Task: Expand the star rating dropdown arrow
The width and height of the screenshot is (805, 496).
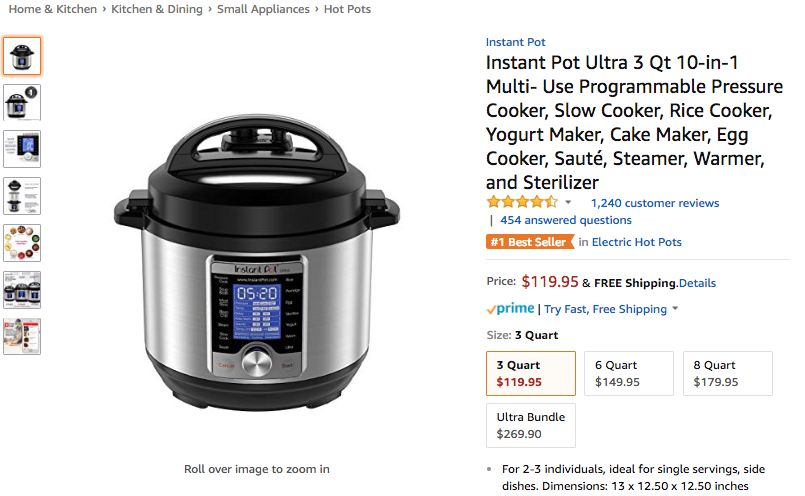Action: 568,202
